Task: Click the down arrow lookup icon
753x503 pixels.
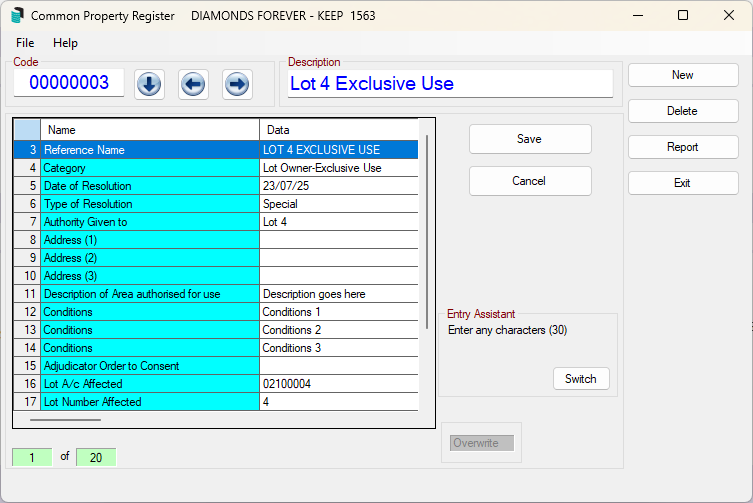Action: pyautogui.click(x=149, y=85)
